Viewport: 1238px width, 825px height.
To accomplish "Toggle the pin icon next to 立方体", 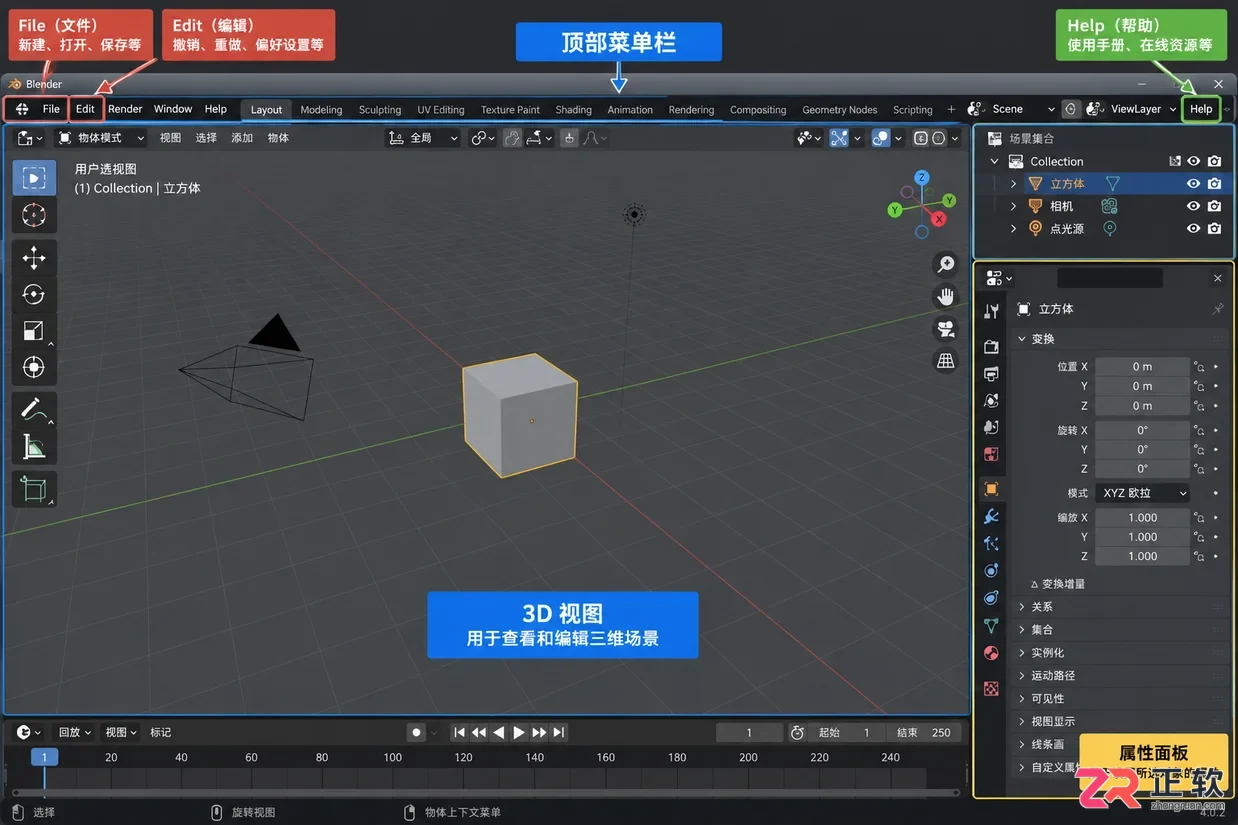I will click(x=1217, y=309).
